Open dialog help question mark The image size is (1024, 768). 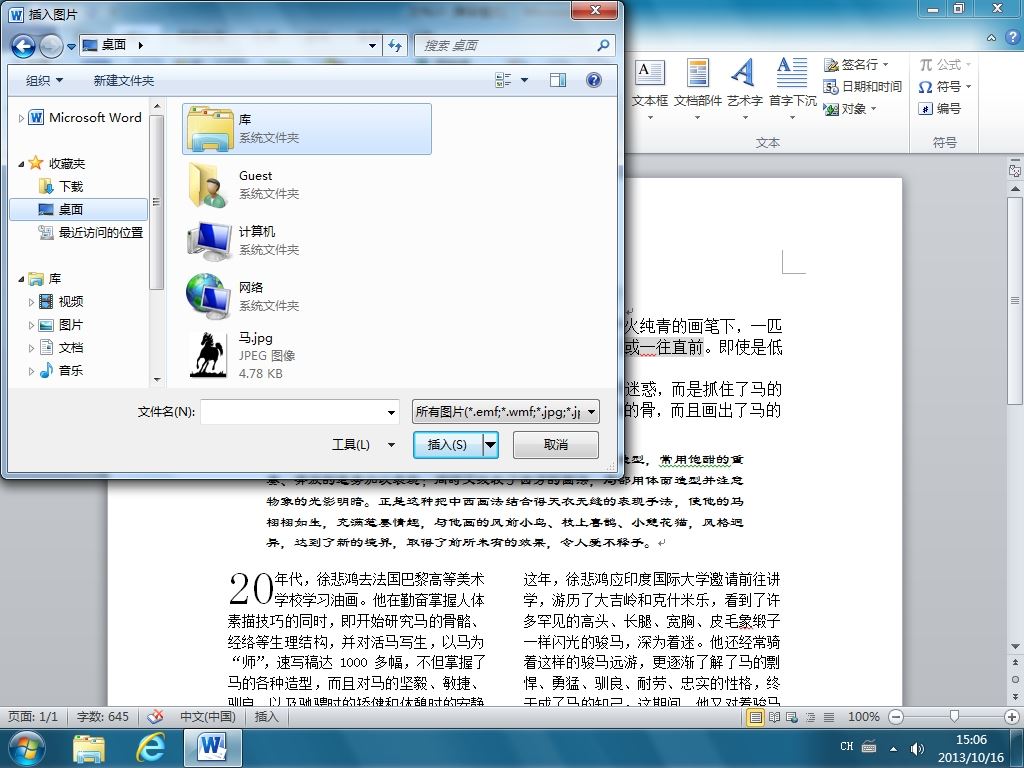click(594, 80)
